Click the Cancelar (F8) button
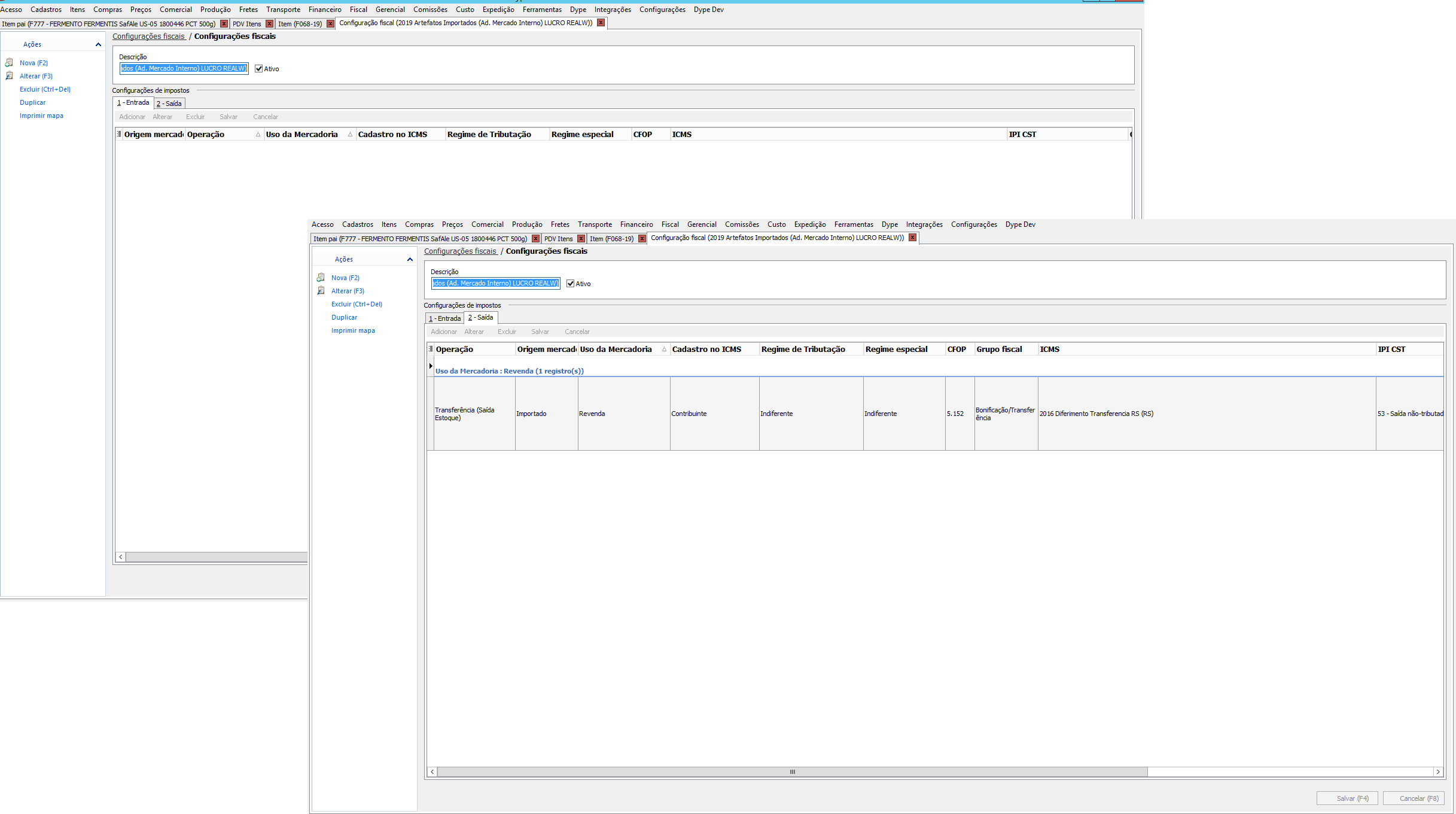1456x814 pixels. click(x=1414, y=798)
